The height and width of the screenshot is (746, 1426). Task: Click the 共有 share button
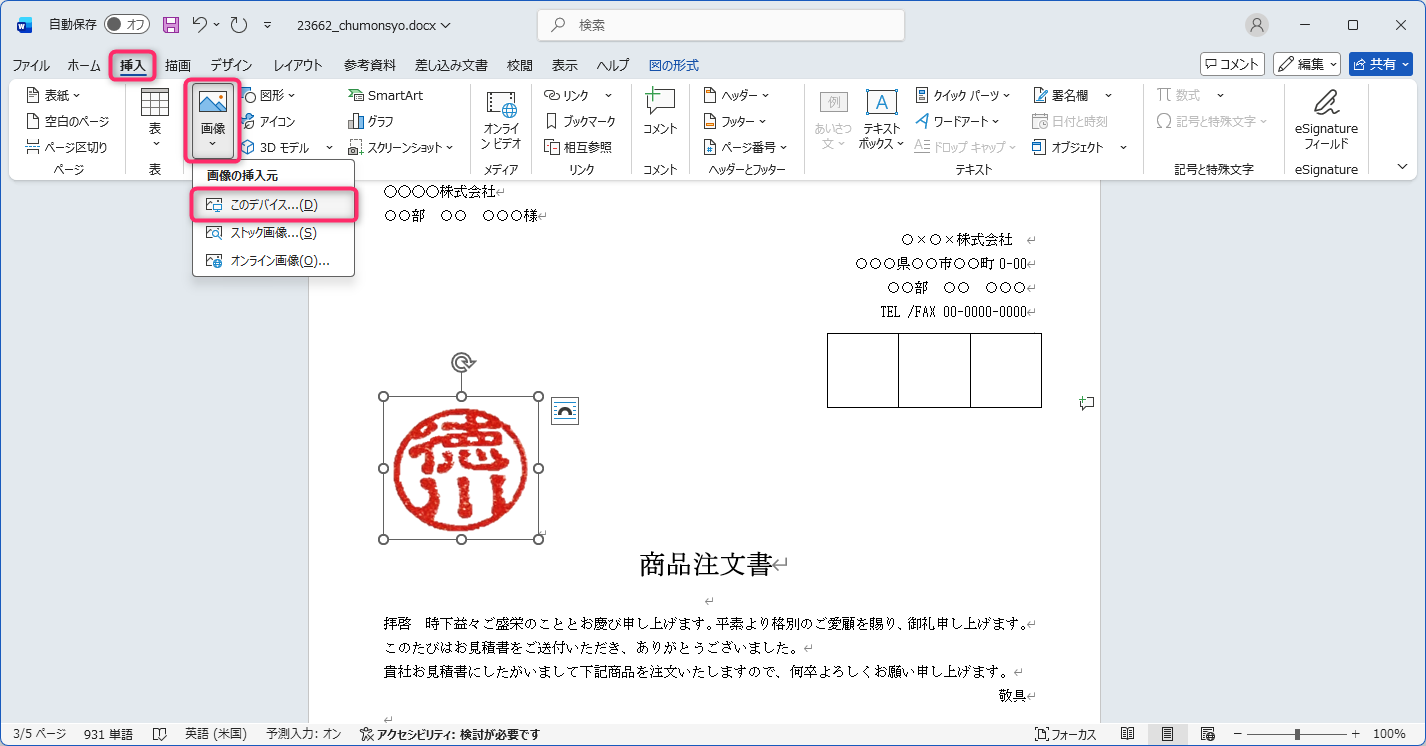coord(1380,64)
